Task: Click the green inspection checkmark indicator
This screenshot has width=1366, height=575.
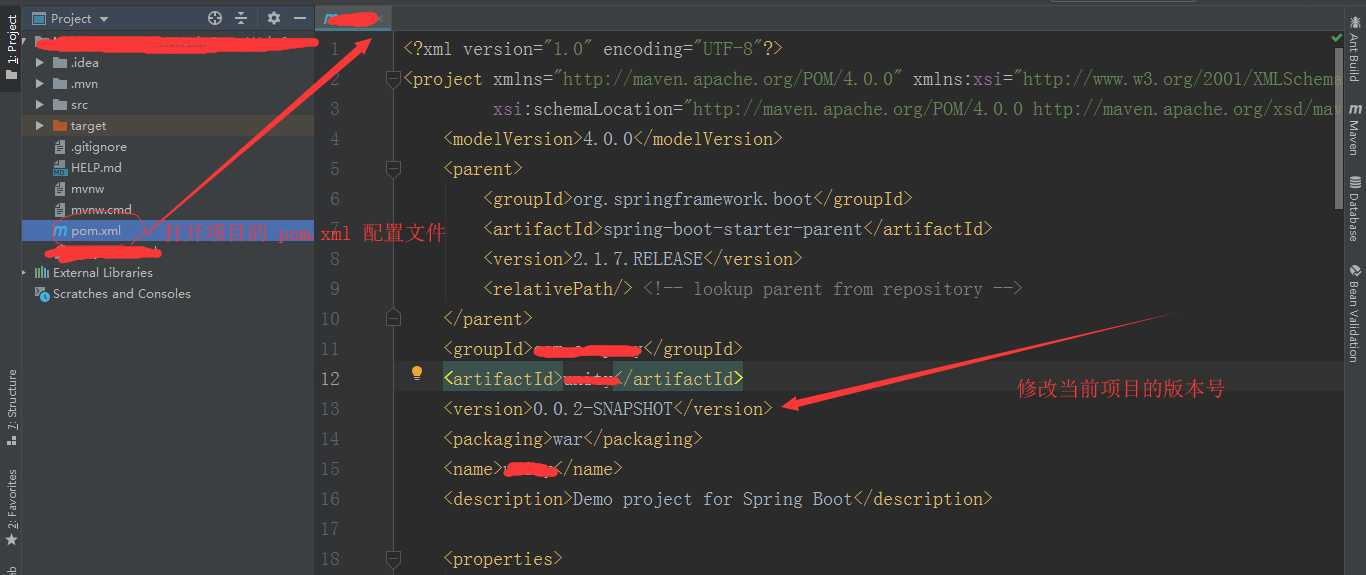Action: [1337, 38]
